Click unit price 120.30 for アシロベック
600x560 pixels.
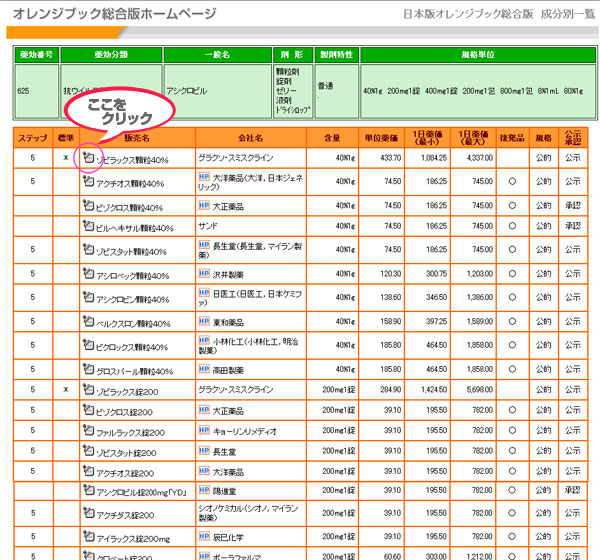[391, 274]
